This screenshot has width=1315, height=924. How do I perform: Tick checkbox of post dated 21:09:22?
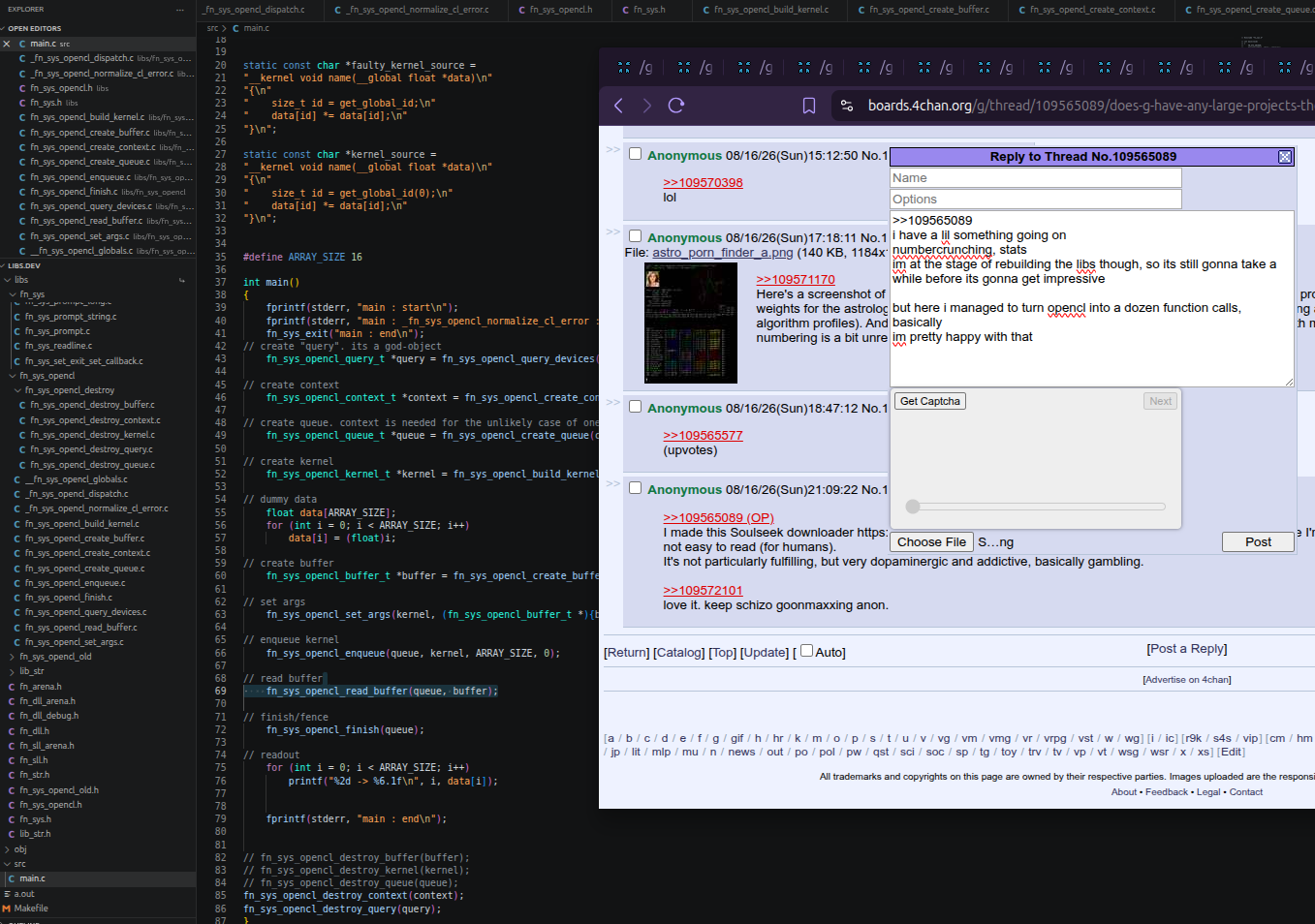pos(636,488)
